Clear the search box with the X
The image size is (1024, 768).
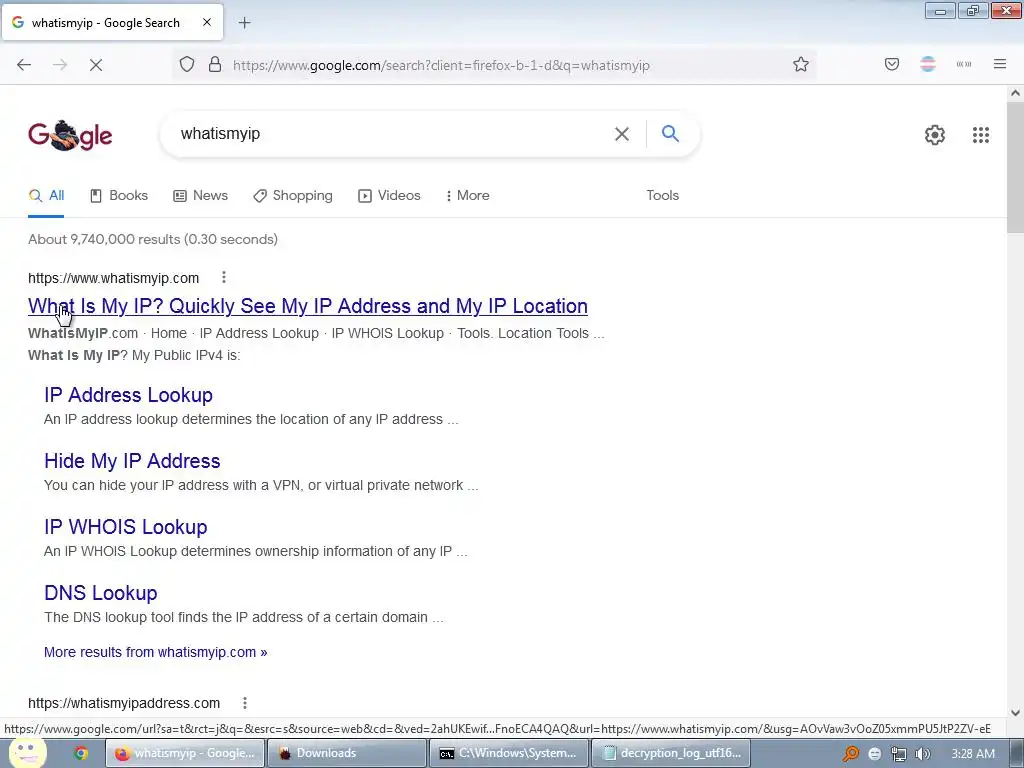[x=622, y=134]
